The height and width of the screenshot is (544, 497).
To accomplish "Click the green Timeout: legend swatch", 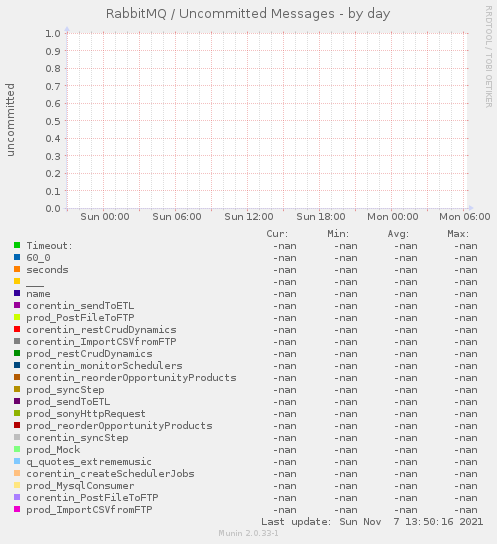I will point(17,245).
